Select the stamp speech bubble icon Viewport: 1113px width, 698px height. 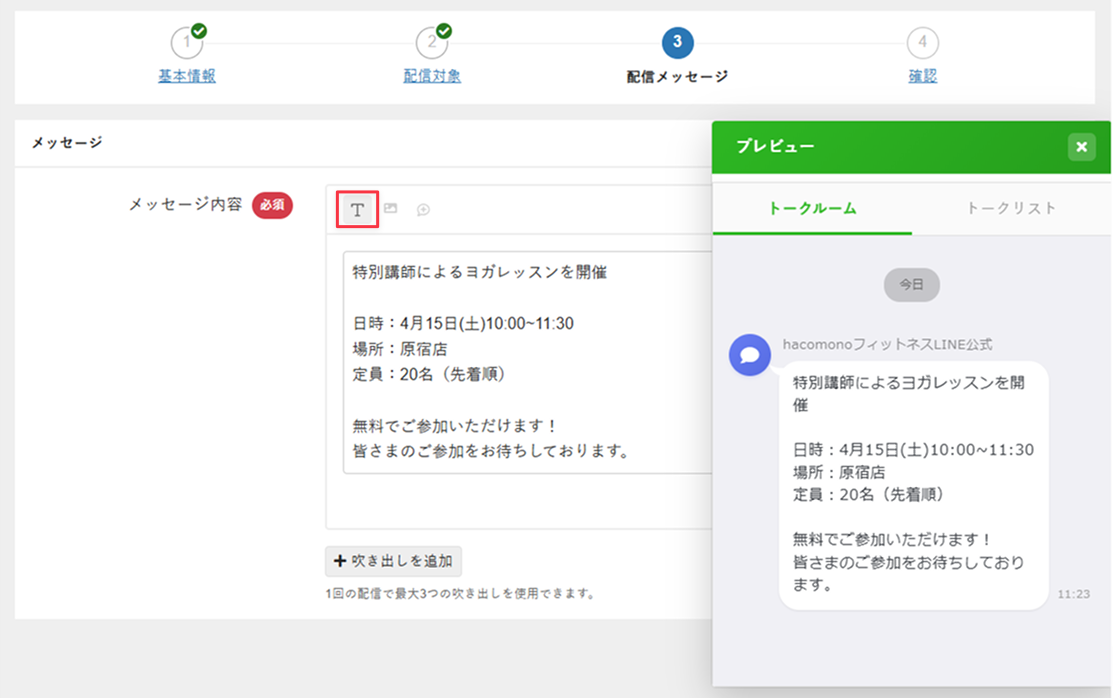(x=422, y=210)
